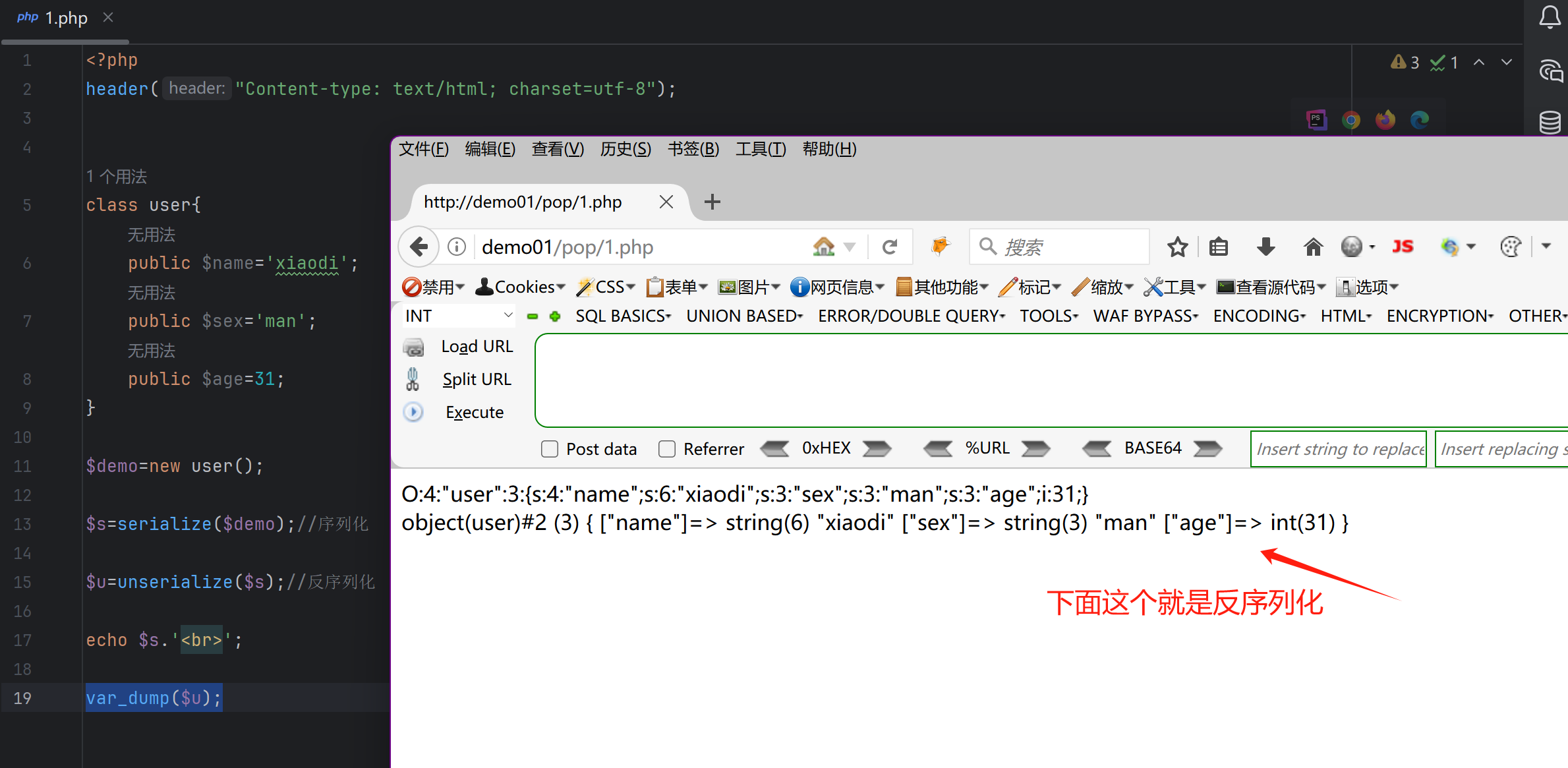
Task: Click the 禁用 (disable) Web Developer icon
Action: pyautogui.click(x=413, y=286)
